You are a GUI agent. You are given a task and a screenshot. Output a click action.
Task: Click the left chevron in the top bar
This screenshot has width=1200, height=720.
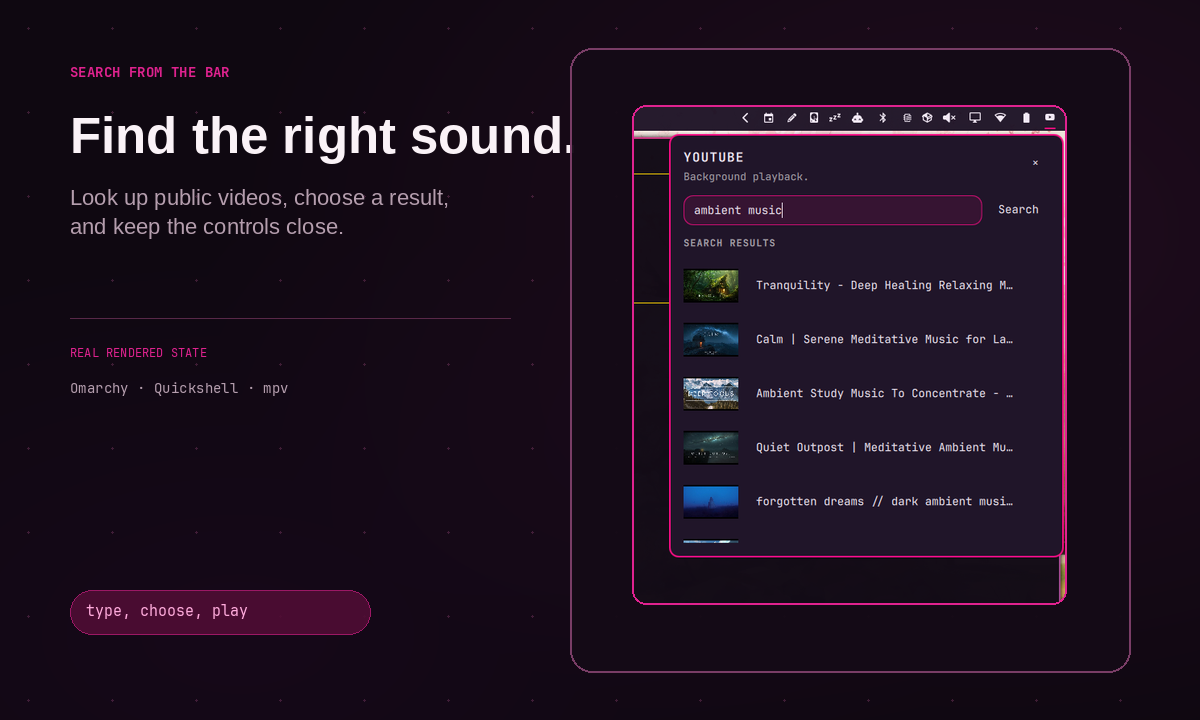(745, 118)
